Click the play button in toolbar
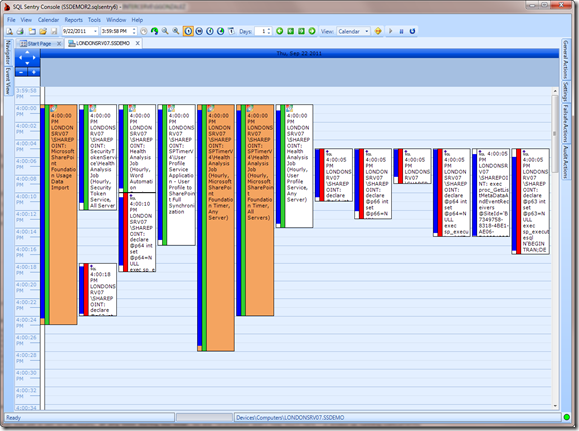 click(x=390, y=31)
